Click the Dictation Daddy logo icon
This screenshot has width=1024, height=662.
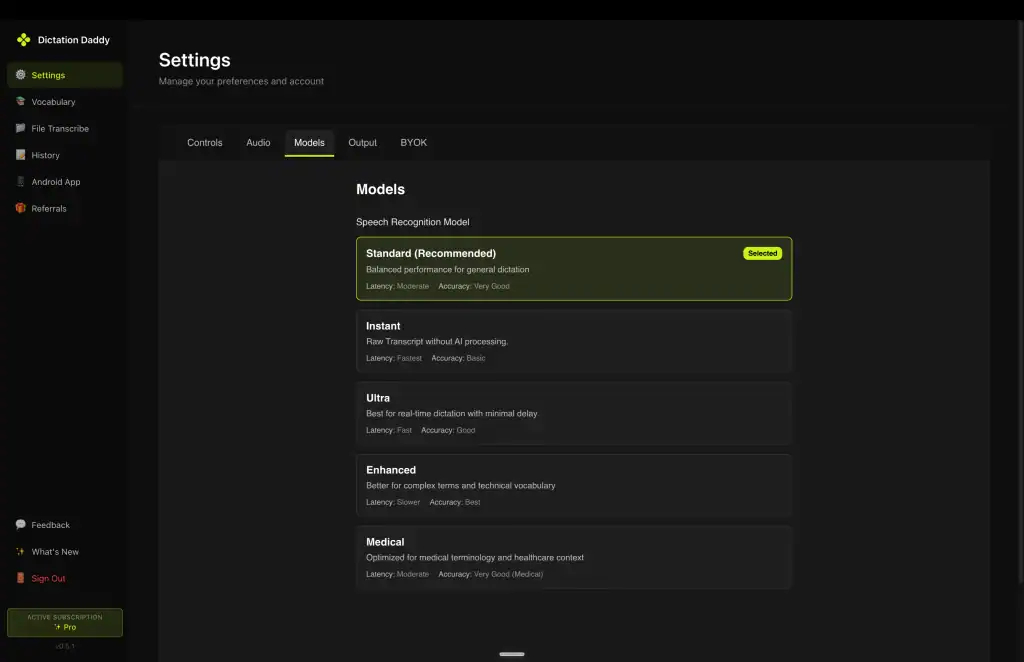(24, 40)
